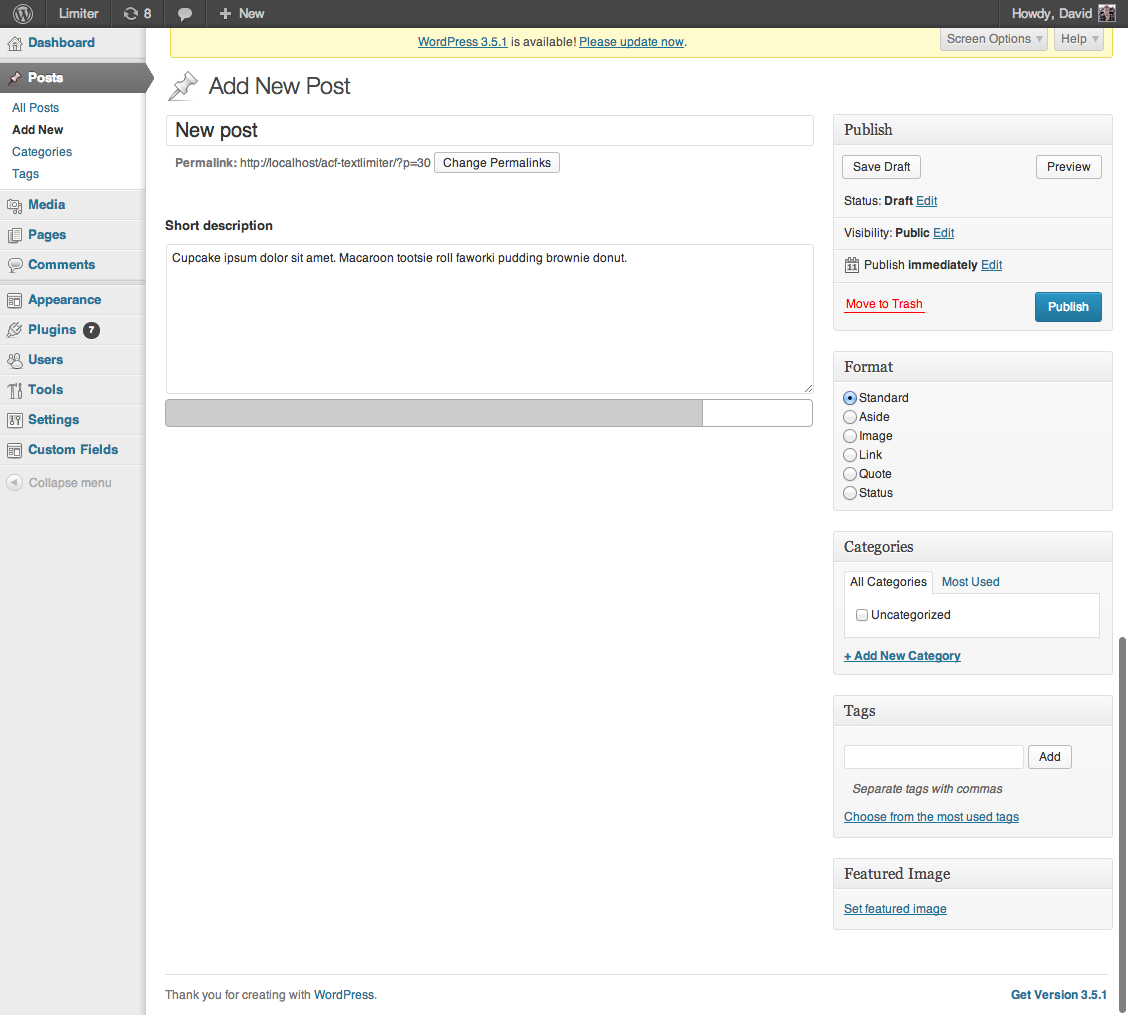The height and width of the screenshot is (1015, 1128).
Task: Click the Posts pushpin icon in sidebar
Action: point(14,78)
